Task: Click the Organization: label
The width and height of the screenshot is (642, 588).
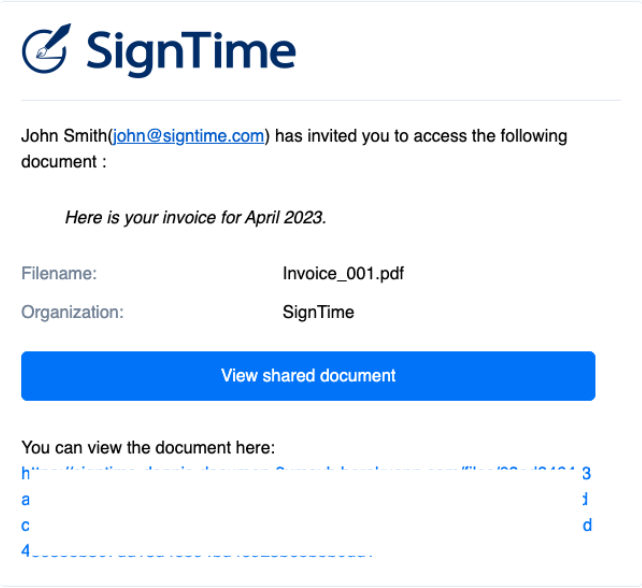Action: 72,312
